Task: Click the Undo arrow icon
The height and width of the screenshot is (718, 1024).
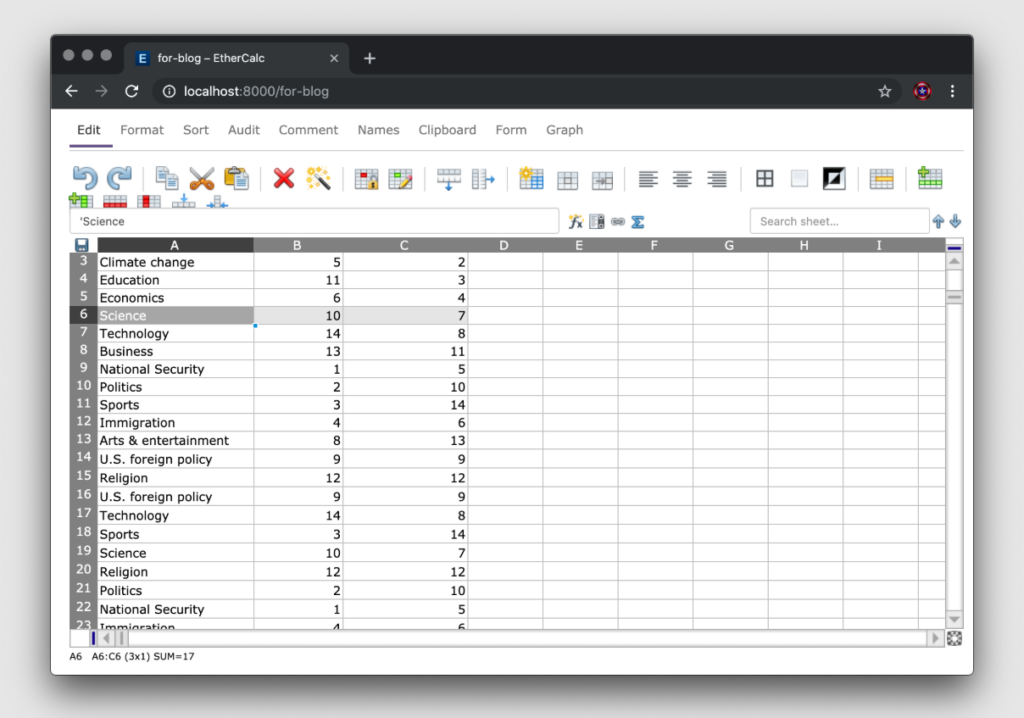Action: [x=85, y=178]
